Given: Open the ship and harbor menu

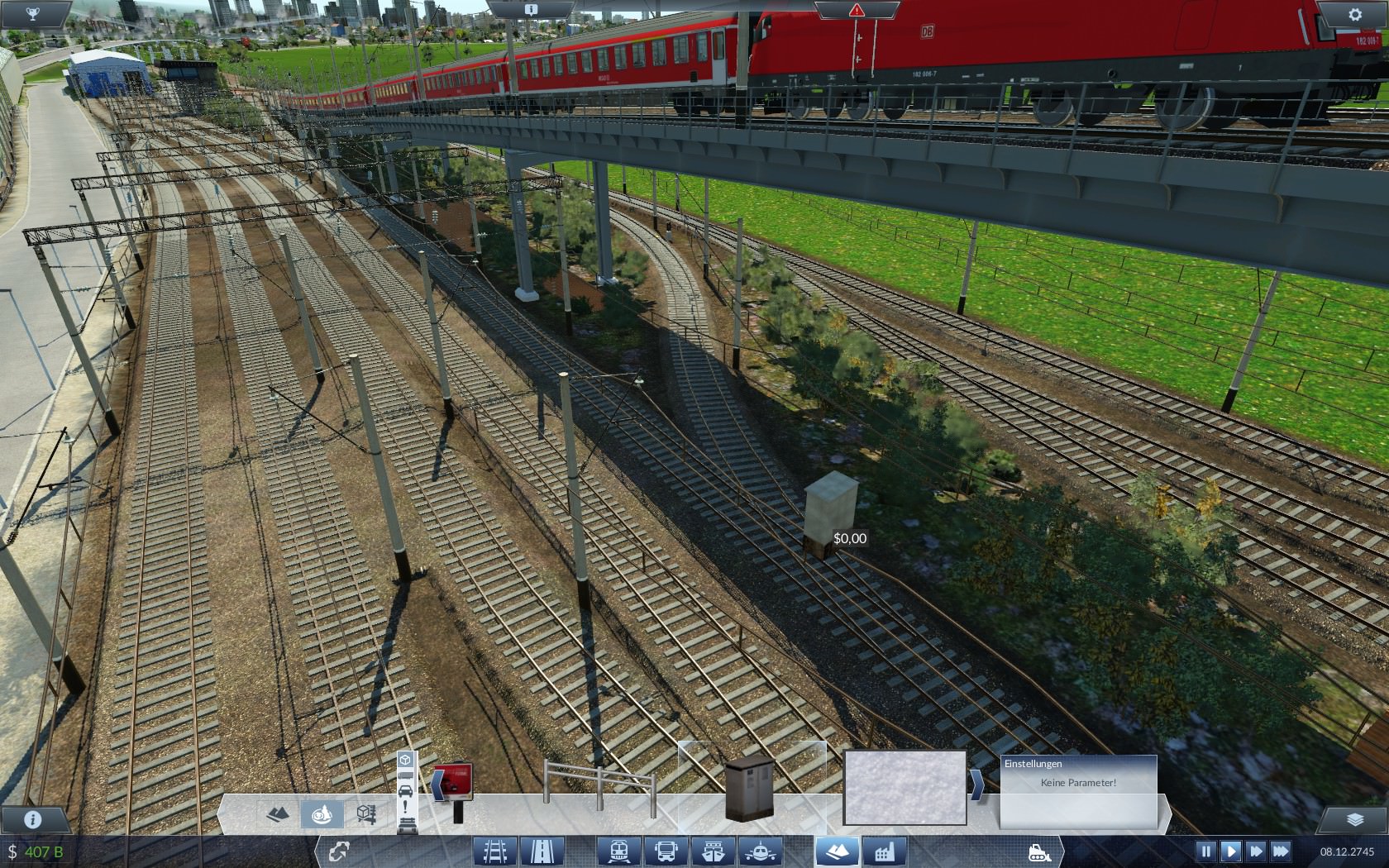Looking at the screenshot, I should pyautogui.click(x=714, y=851).
